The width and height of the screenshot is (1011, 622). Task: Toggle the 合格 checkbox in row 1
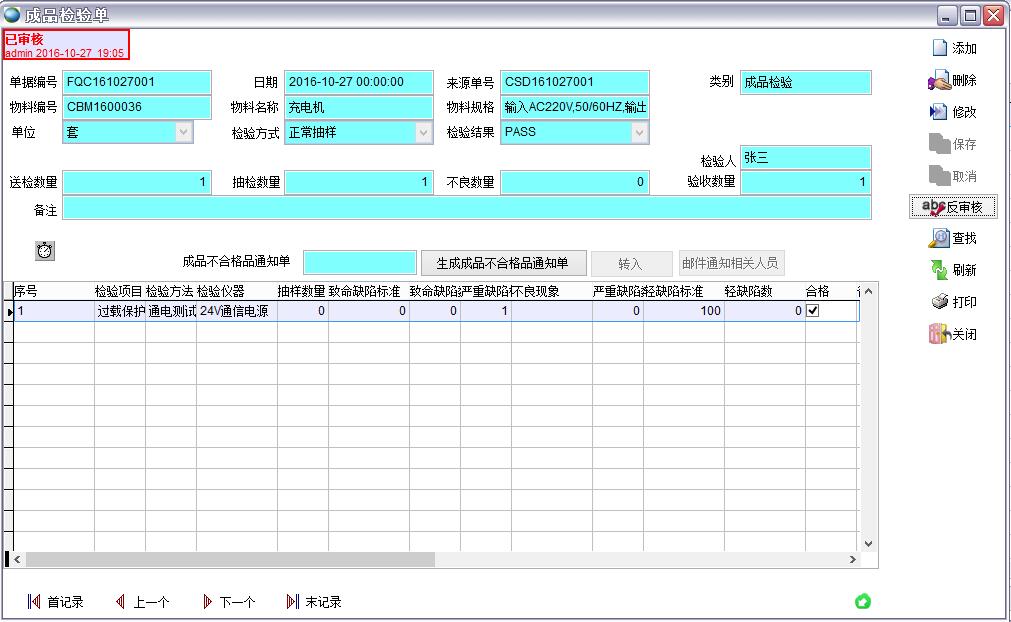(813, 311)
